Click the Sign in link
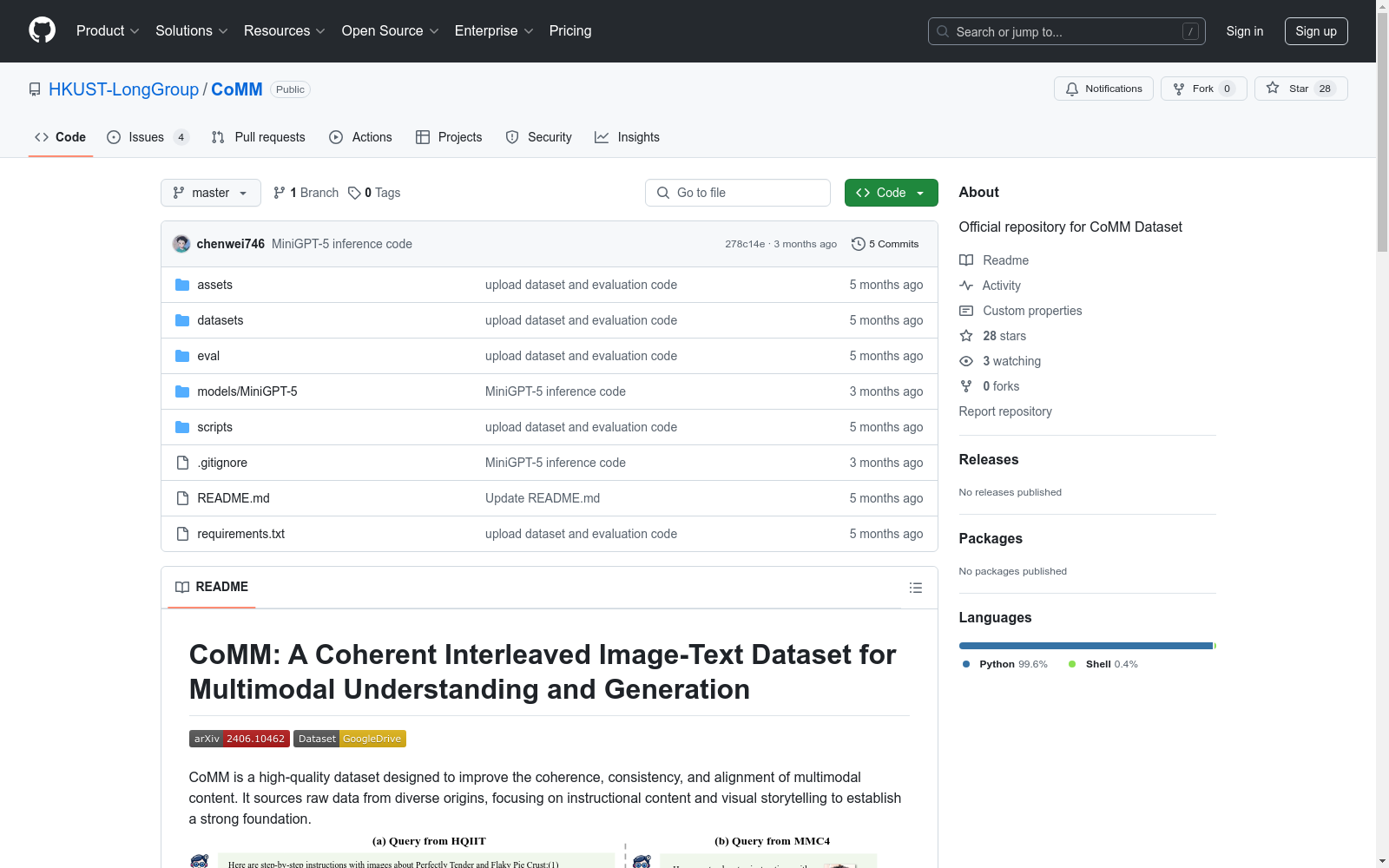 click(1244, 31)
